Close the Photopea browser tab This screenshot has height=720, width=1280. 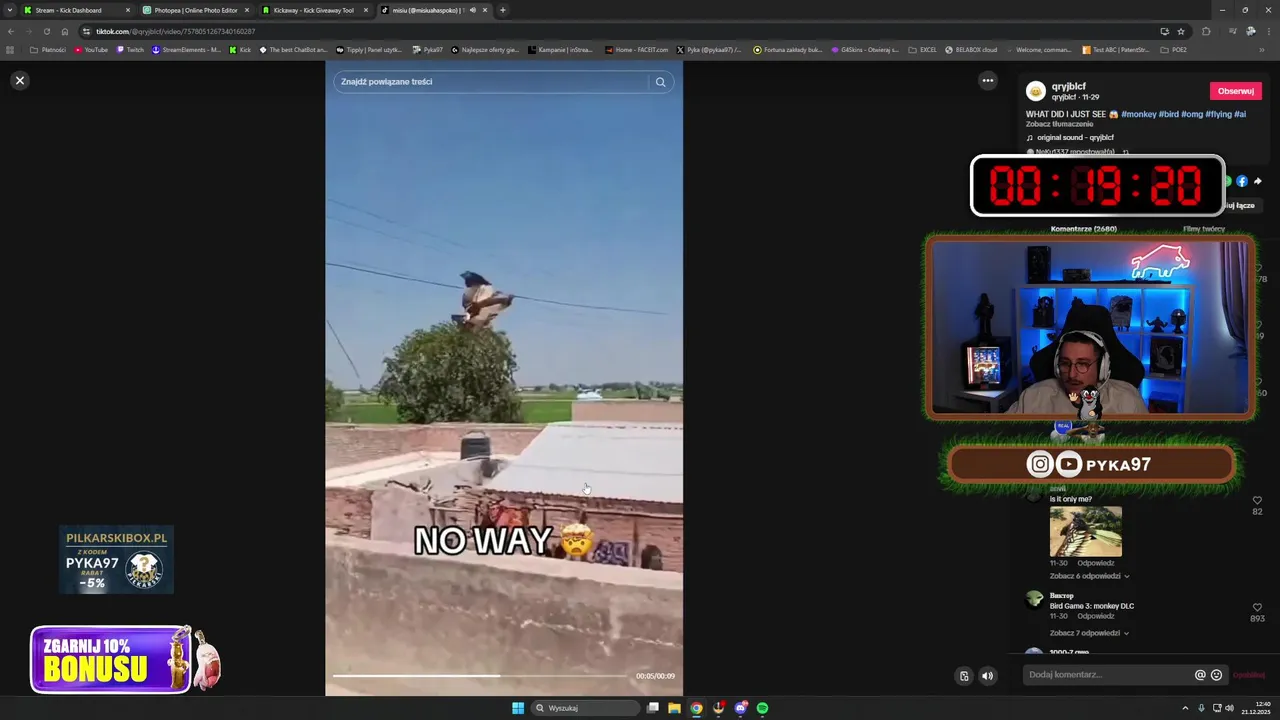(x=247, y=10)
